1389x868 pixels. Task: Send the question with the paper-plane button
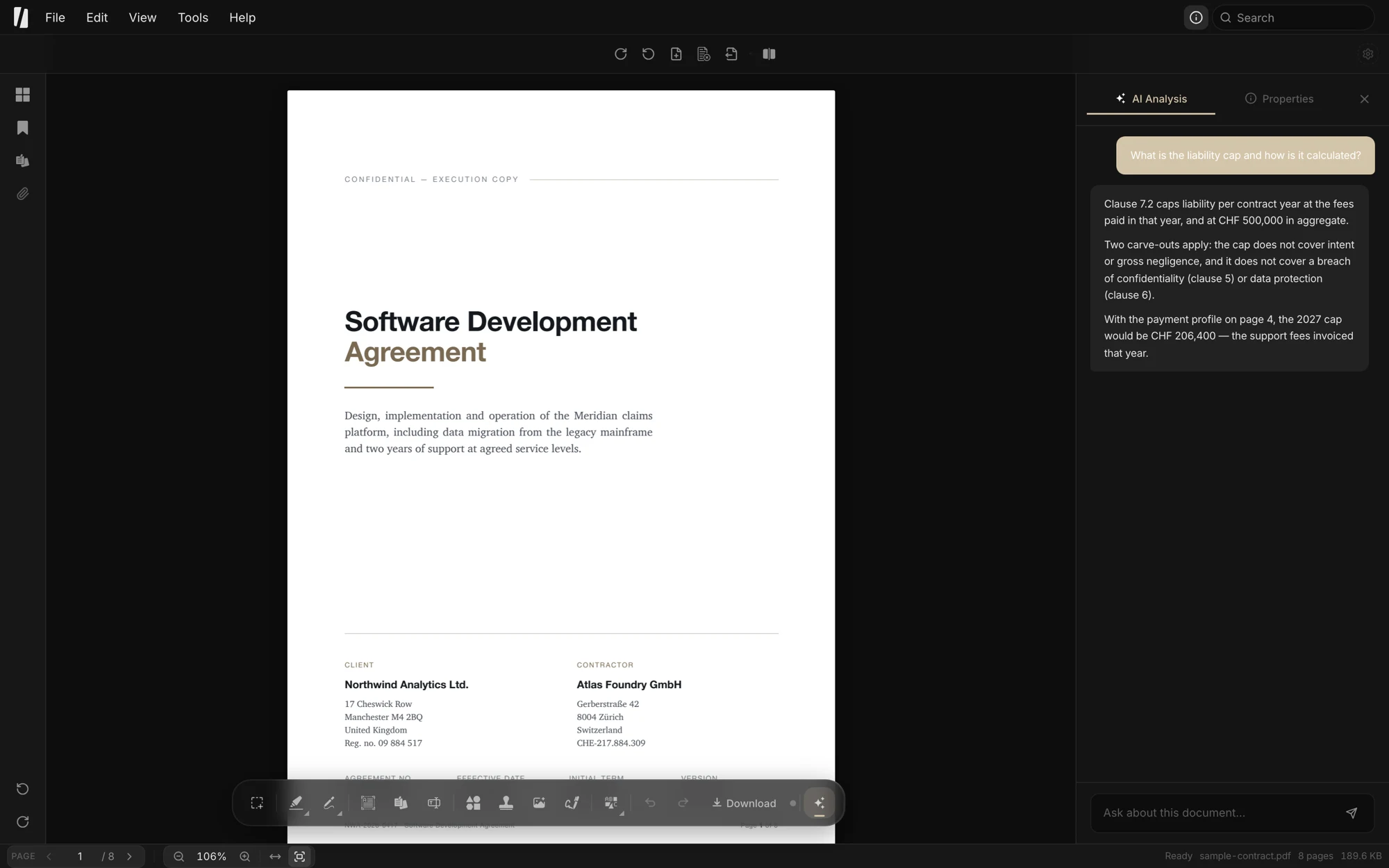(1351, 812)
